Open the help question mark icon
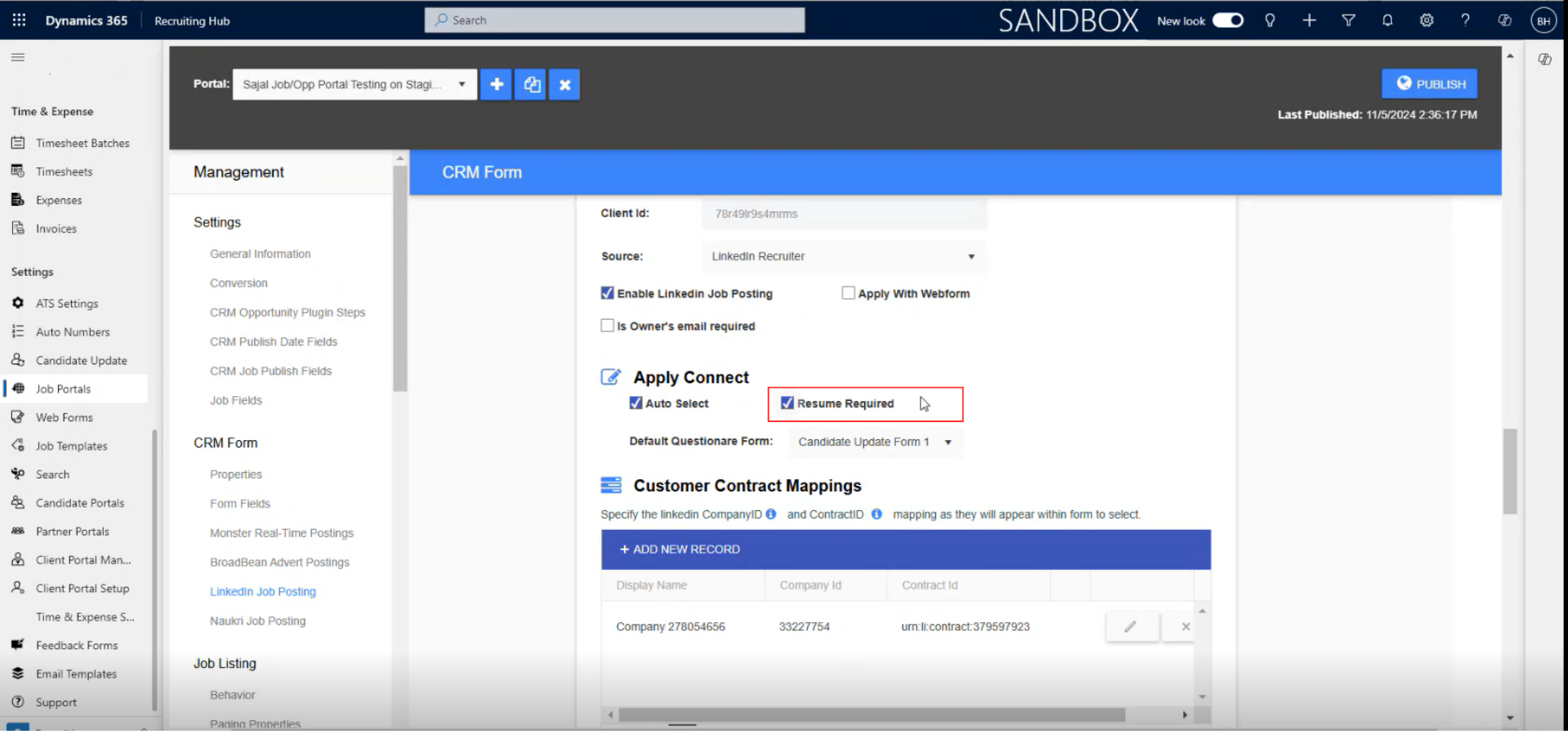Image resolution: width=1568 pixels, height=734 pixels. (1466, 20)
